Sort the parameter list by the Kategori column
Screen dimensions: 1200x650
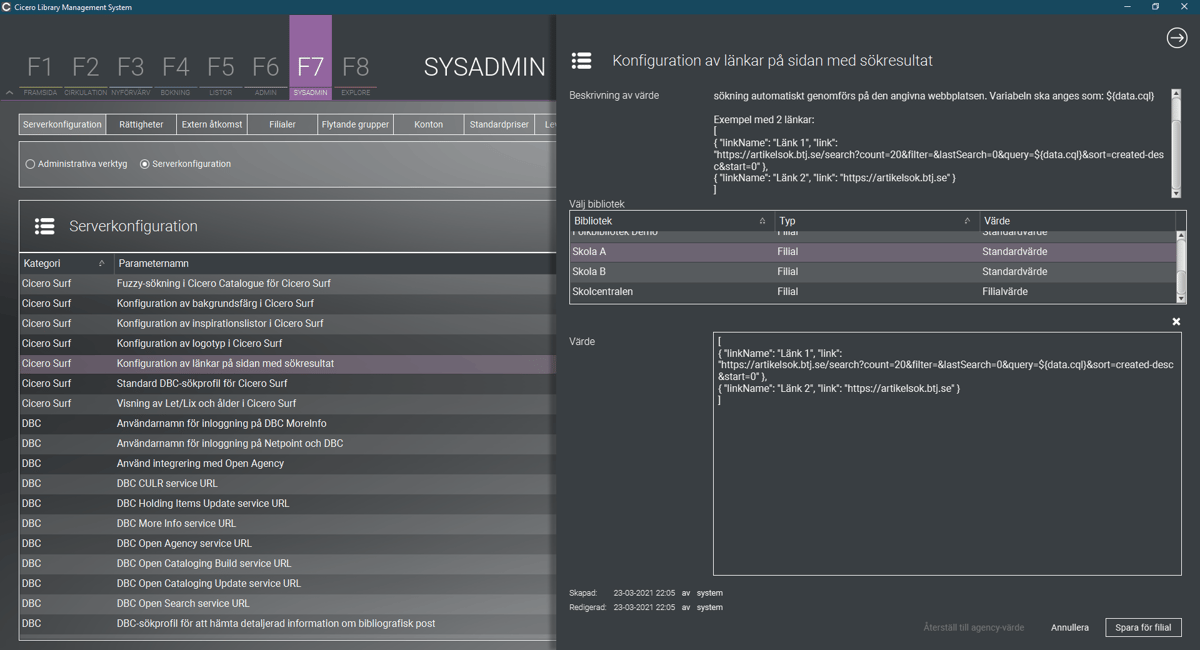pyautogui.click(x=64, y=263)
